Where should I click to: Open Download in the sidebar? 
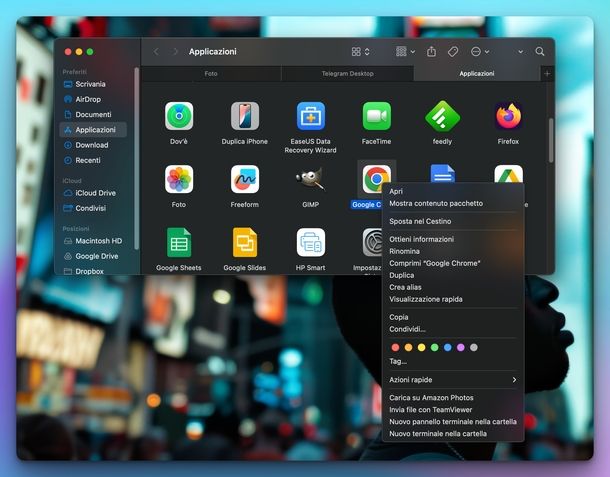coord(93,145)
